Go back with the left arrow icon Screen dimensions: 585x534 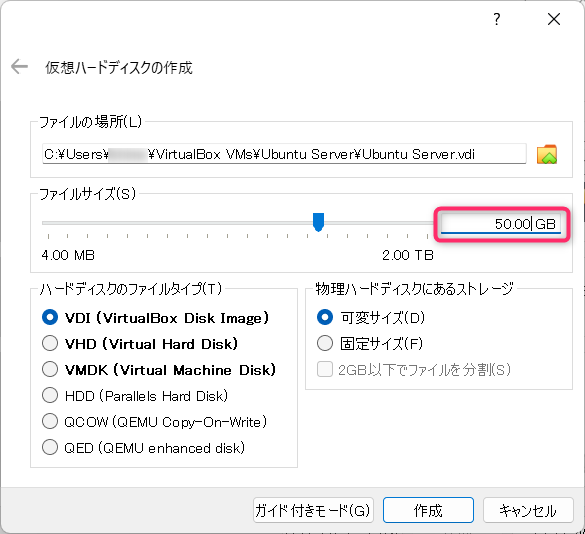coord(19,67)
